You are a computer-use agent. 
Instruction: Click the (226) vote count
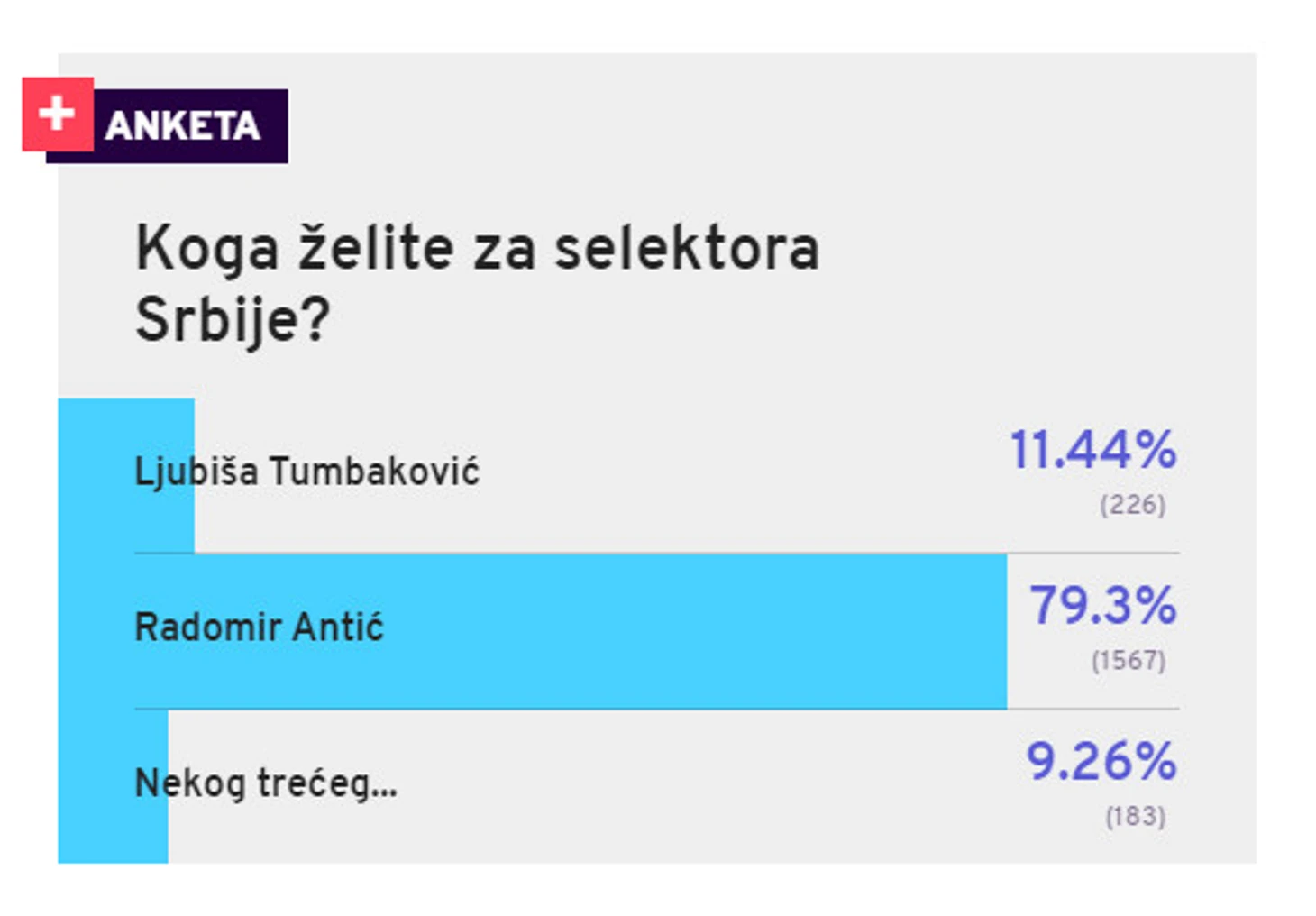(x=1132, y=505)
